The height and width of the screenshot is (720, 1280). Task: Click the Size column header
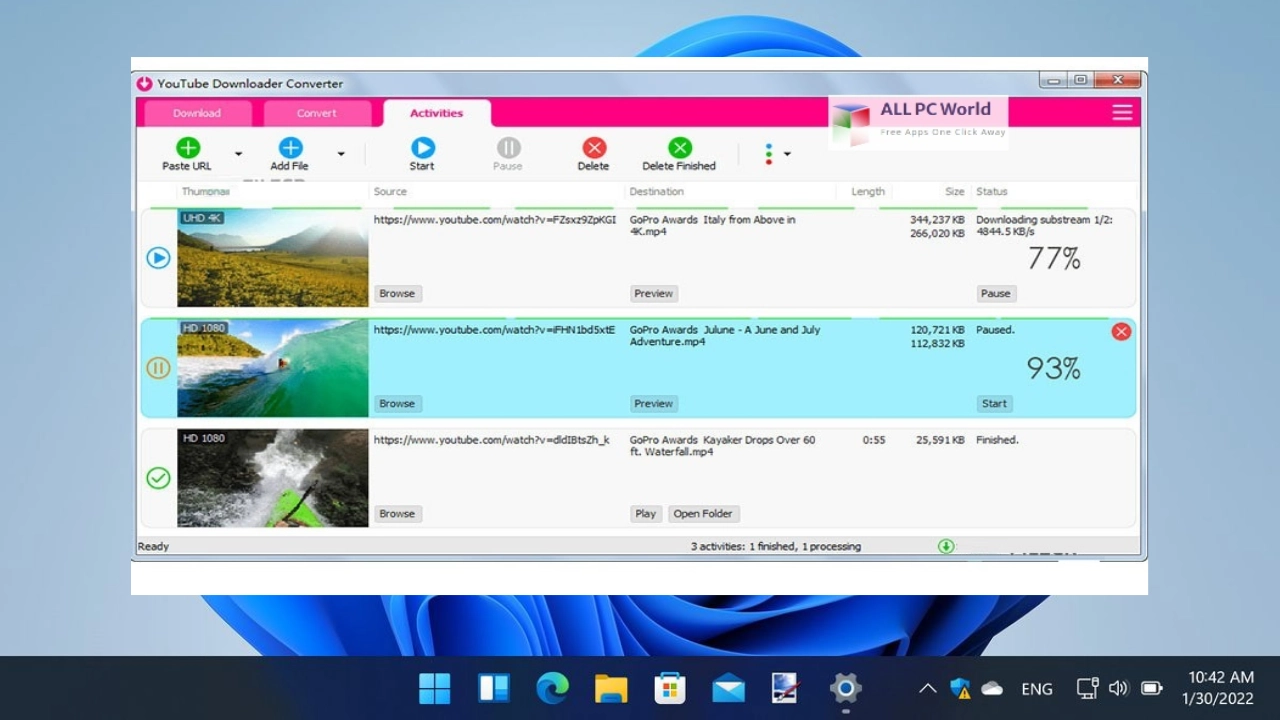pyautogui.click(x=955, y=191)
